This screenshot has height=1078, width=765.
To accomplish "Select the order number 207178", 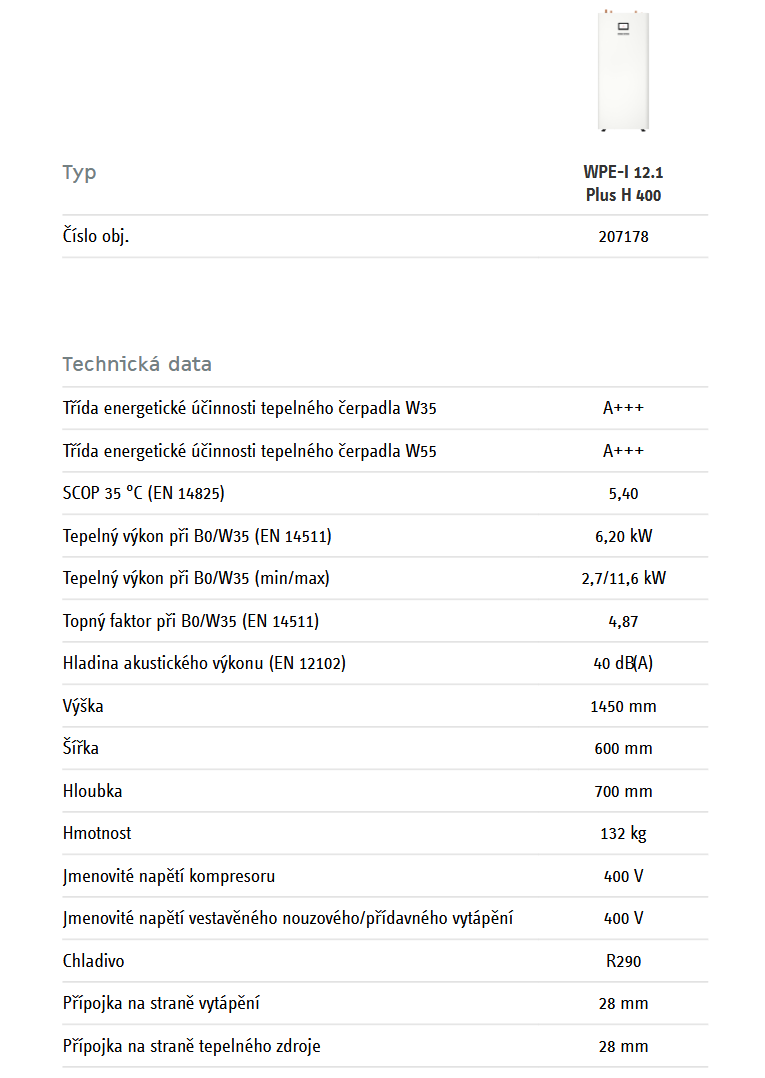I will click(x=623, y=237).
